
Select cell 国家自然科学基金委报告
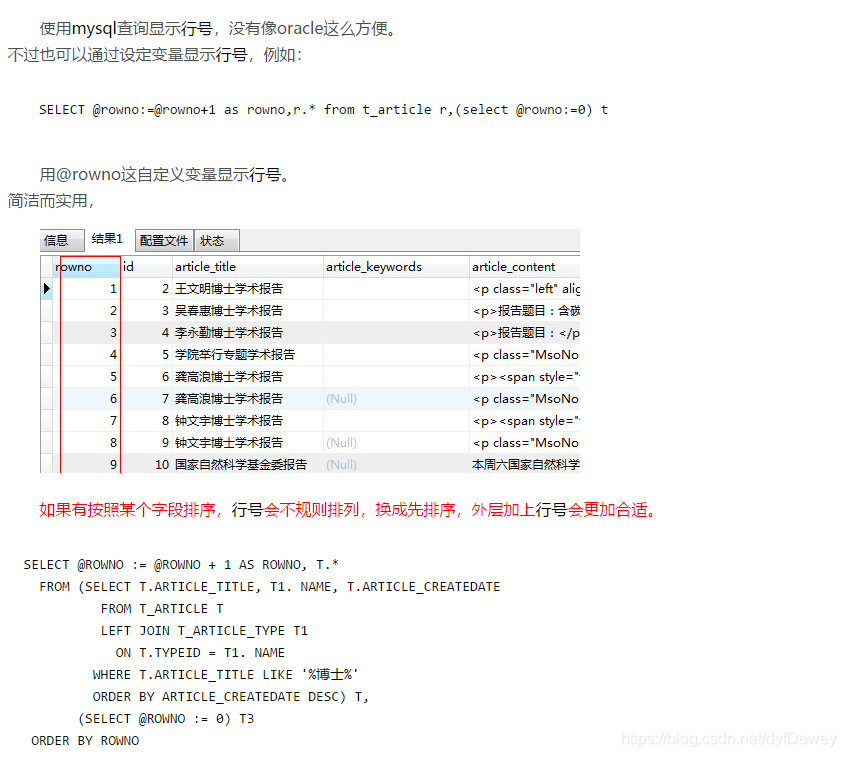point(248,465)
